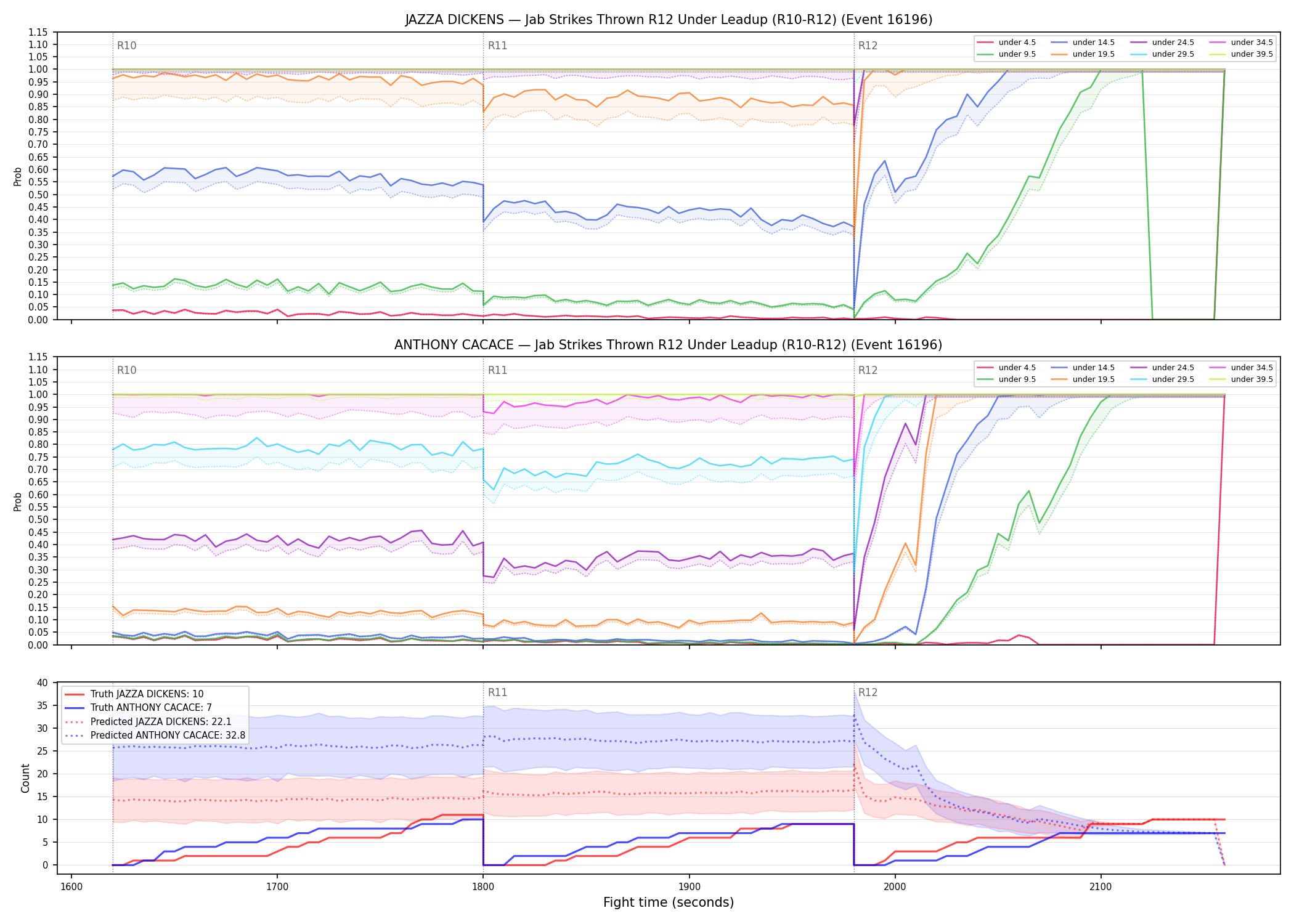Click the 1900 x-axis tick label
The height and width of the screenshot is (924, 1294).
pos(689,886)
